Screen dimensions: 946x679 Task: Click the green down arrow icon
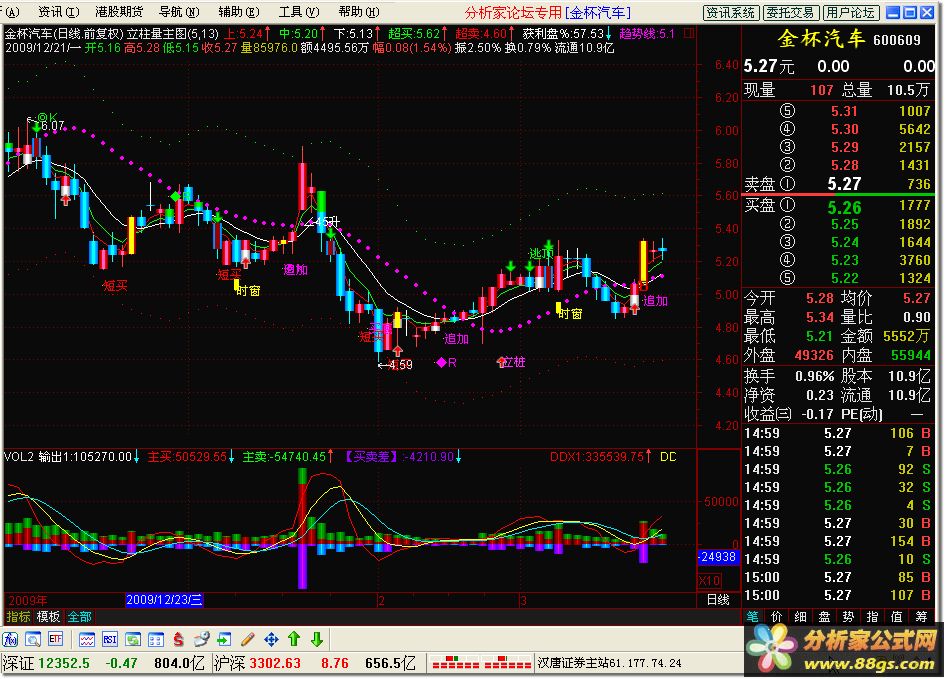[317, 639]
